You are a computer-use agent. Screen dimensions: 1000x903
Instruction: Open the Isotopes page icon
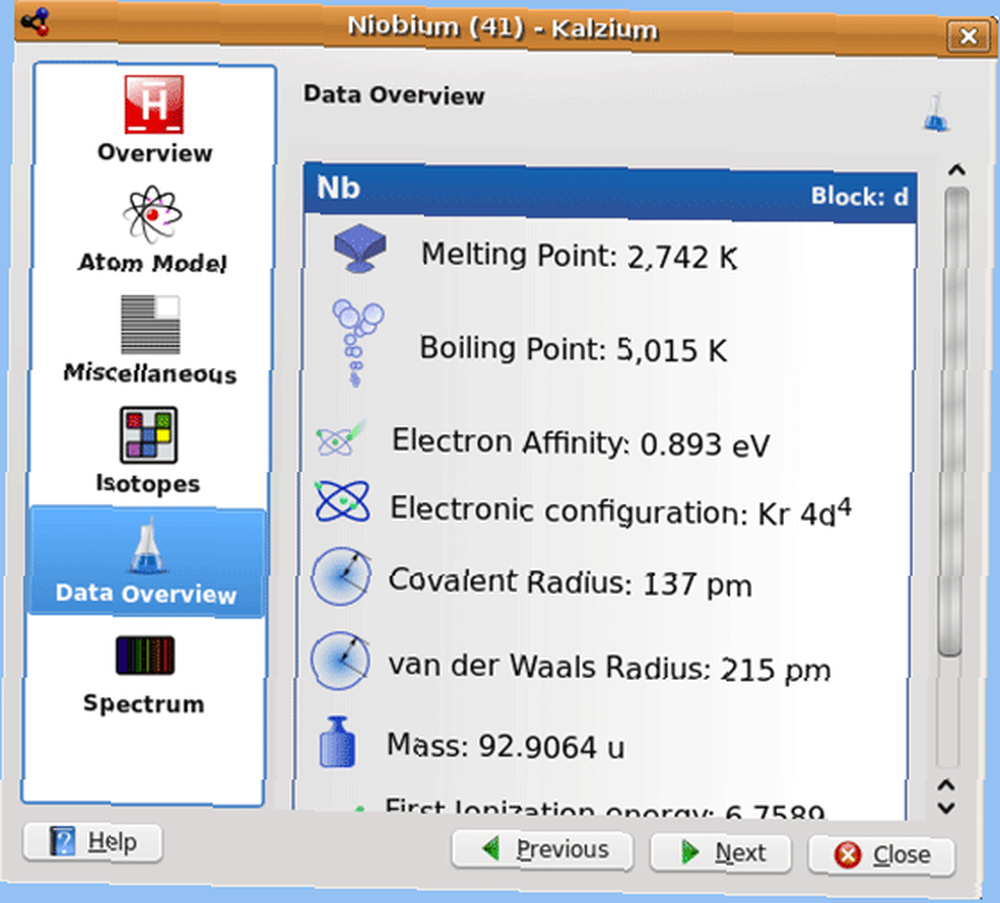(x=149, y=435)
